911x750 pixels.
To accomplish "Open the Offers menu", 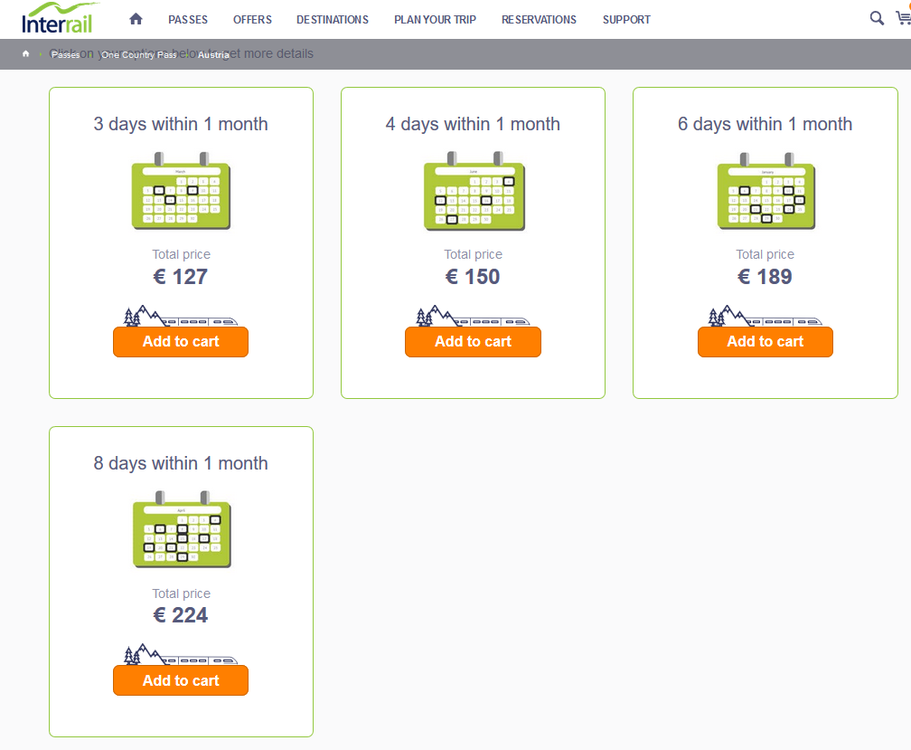I will pos(252,20).
